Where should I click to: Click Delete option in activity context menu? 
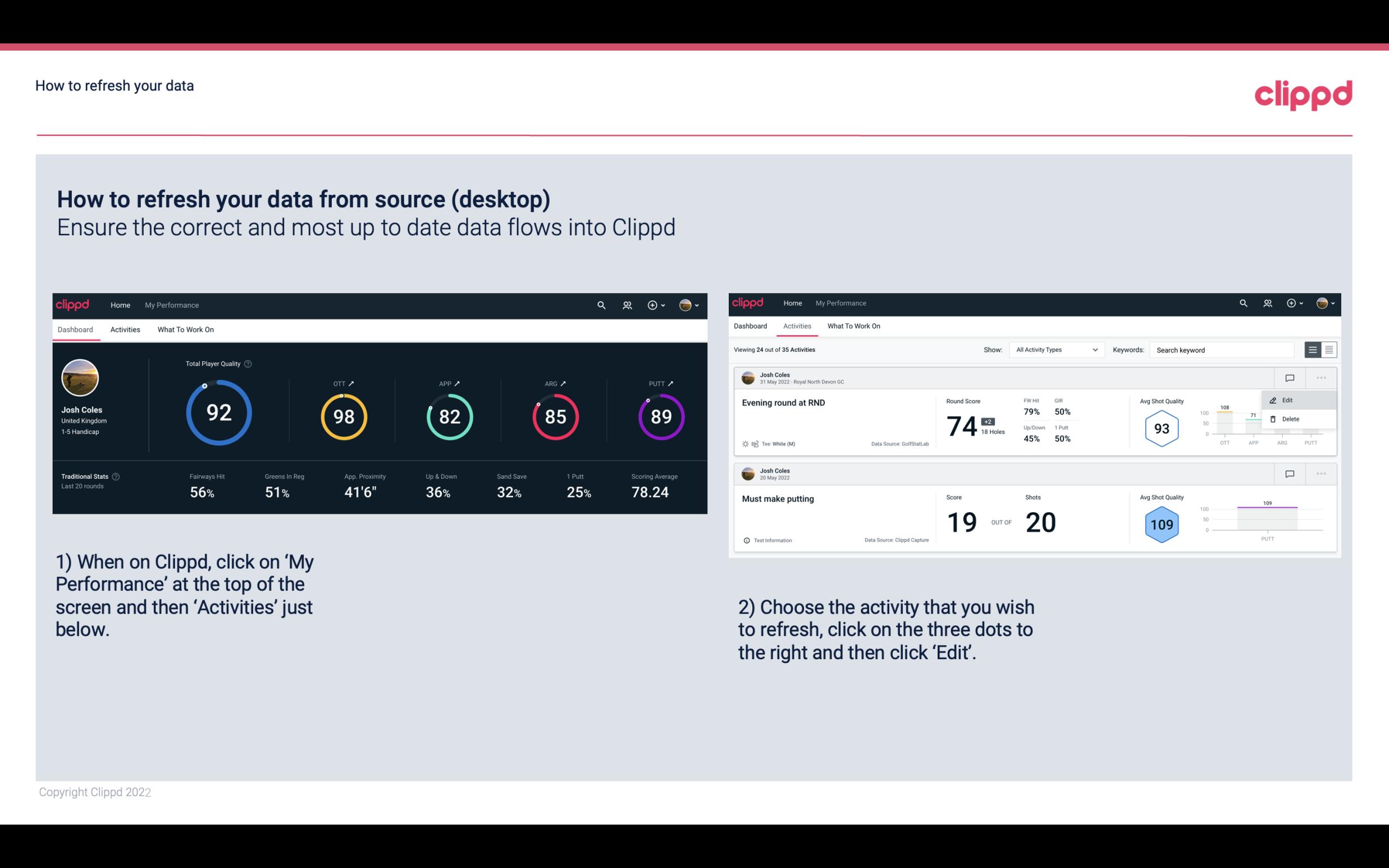click(x=1291, y=419)
